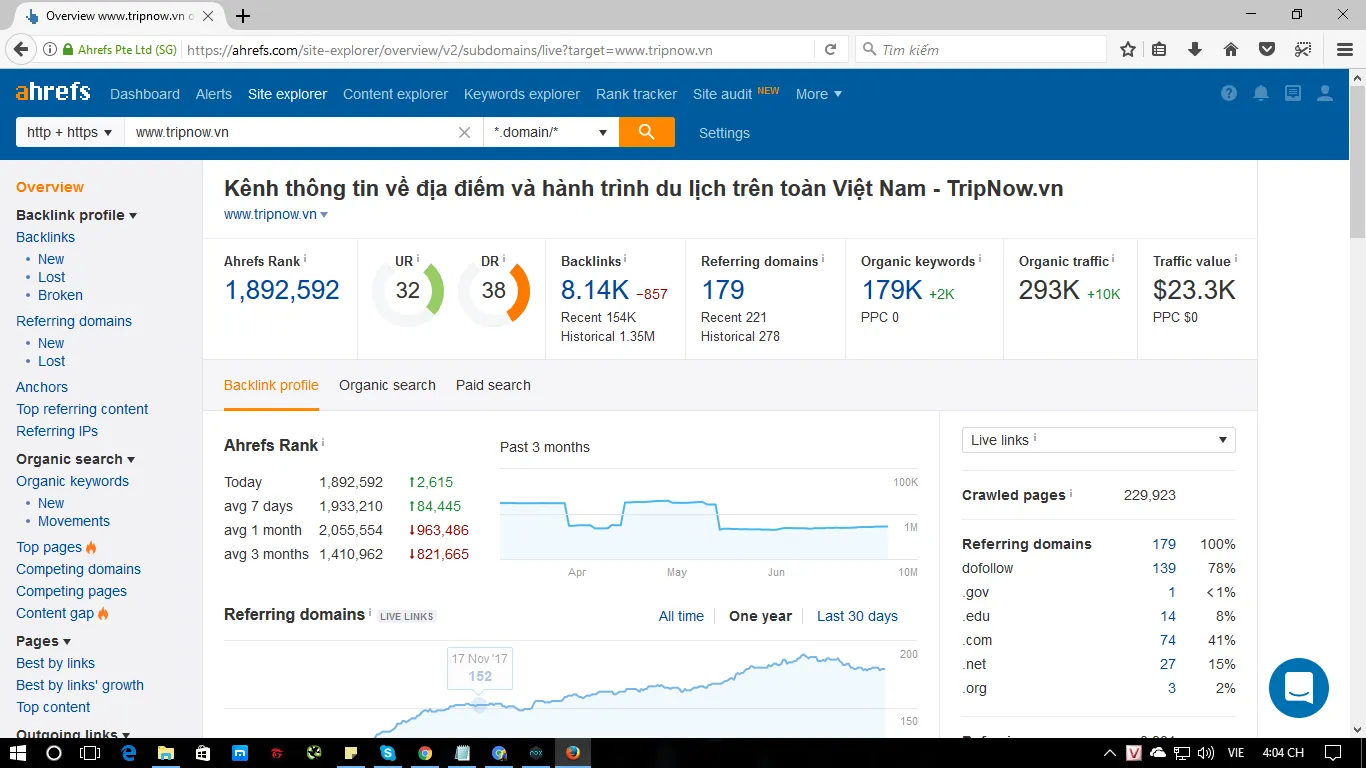Screen dimensions: 1366x768
Task: Open the Intercom chat bubble
Action: (1298, 688)
